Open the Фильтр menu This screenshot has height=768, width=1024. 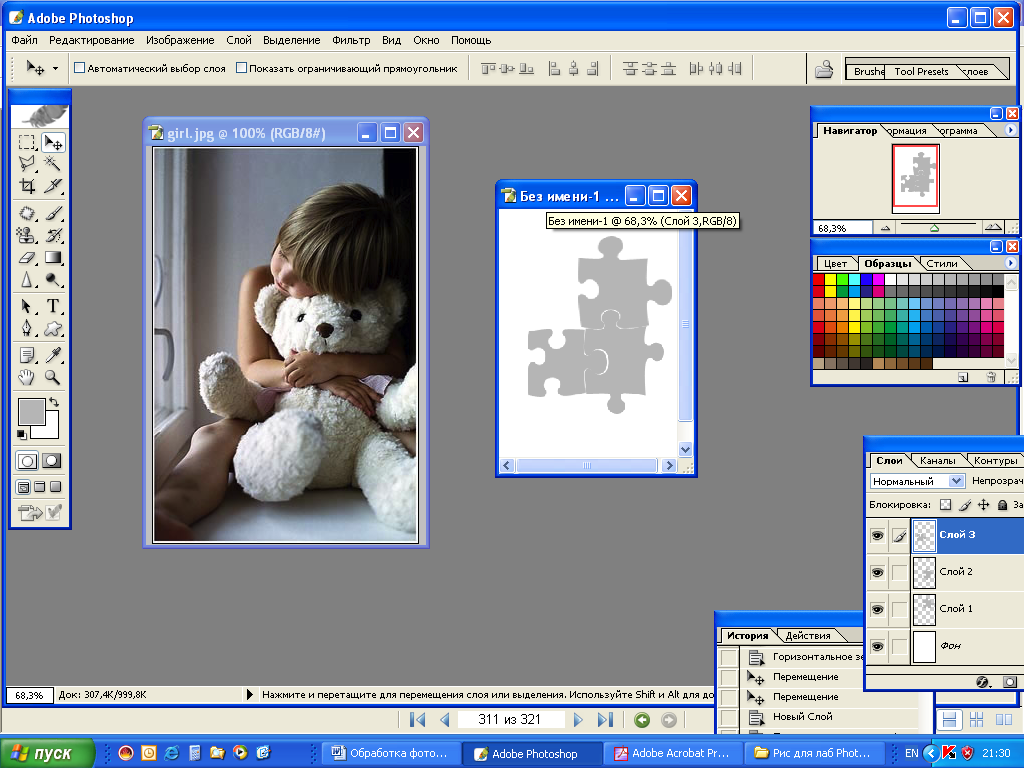(x=351, y=40)
